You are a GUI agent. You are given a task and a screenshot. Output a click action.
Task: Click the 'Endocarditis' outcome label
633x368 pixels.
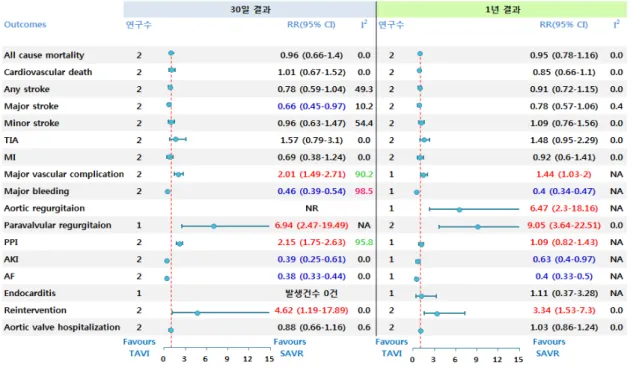point(30,293)
